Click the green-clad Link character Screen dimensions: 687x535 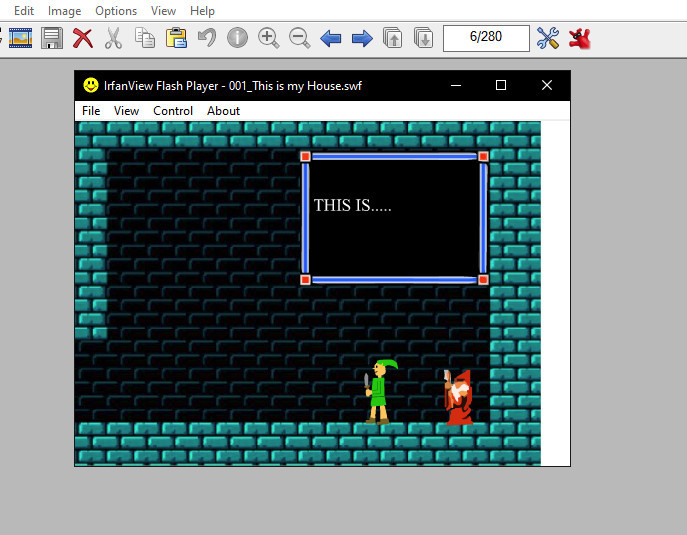[x=379, y=392]
